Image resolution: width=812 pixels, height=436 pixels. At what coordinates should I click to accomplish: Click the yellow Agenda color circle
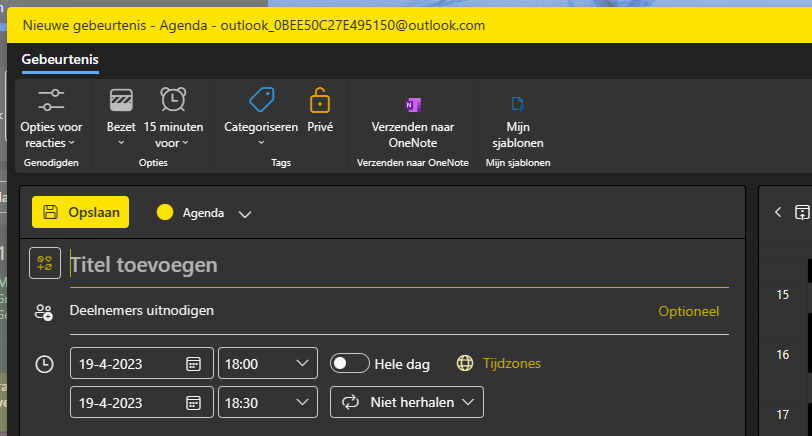[165, 212]
